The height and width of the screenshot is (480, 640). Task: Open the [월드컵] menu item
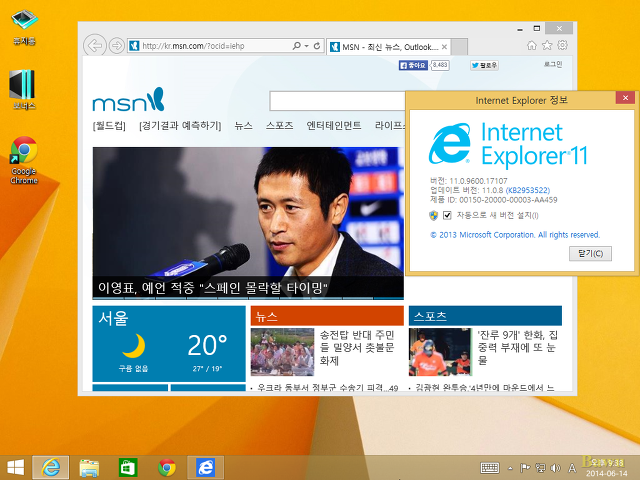pos(109,126)
